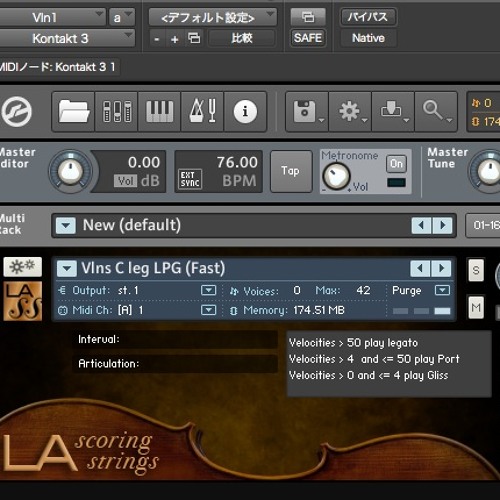
Task: Click the 0.00 dB volume value
Action: 144,162
